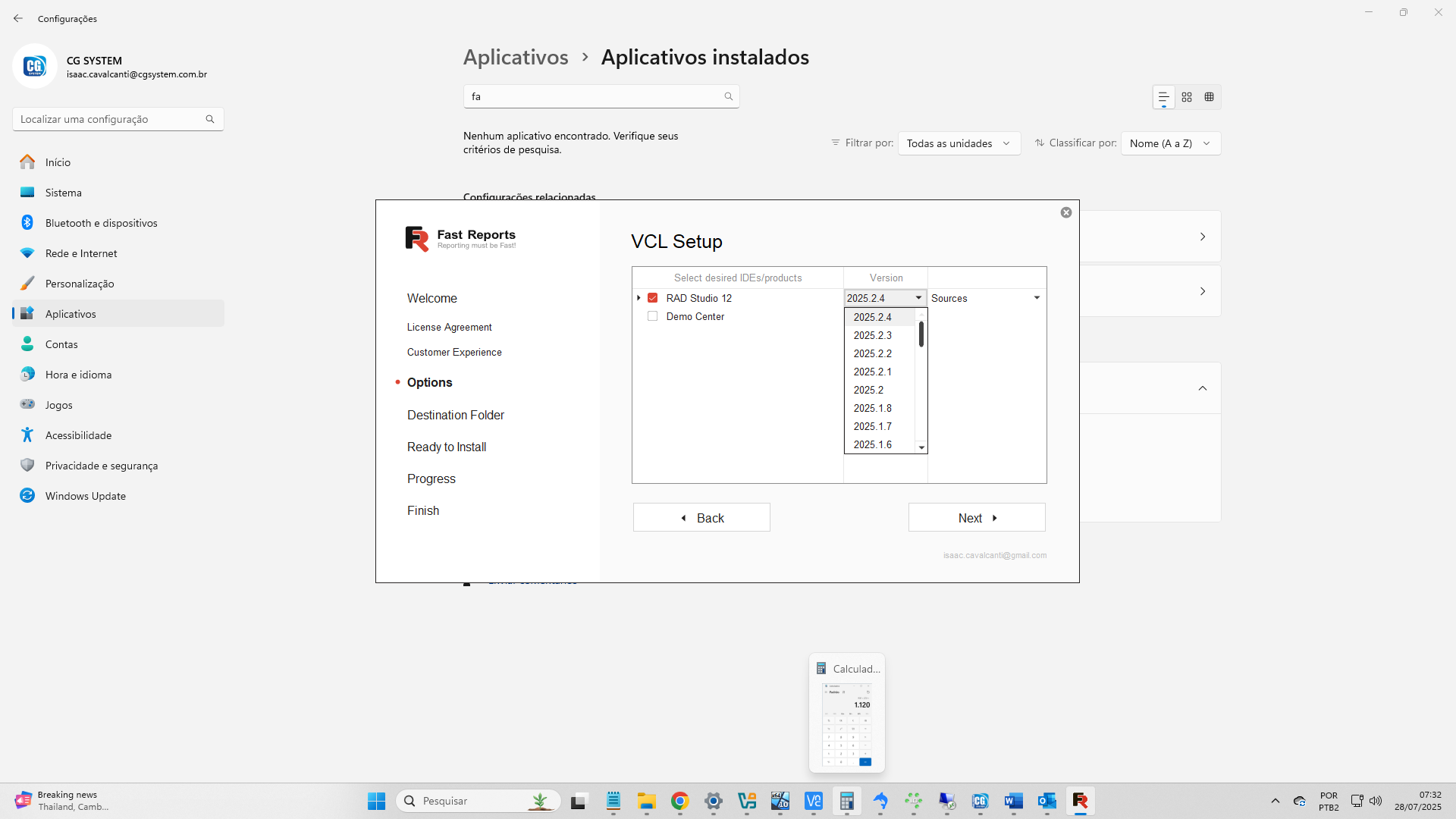Open Rede e Internet settings
Screen dimensions: 1456x819
pos(118,253)
